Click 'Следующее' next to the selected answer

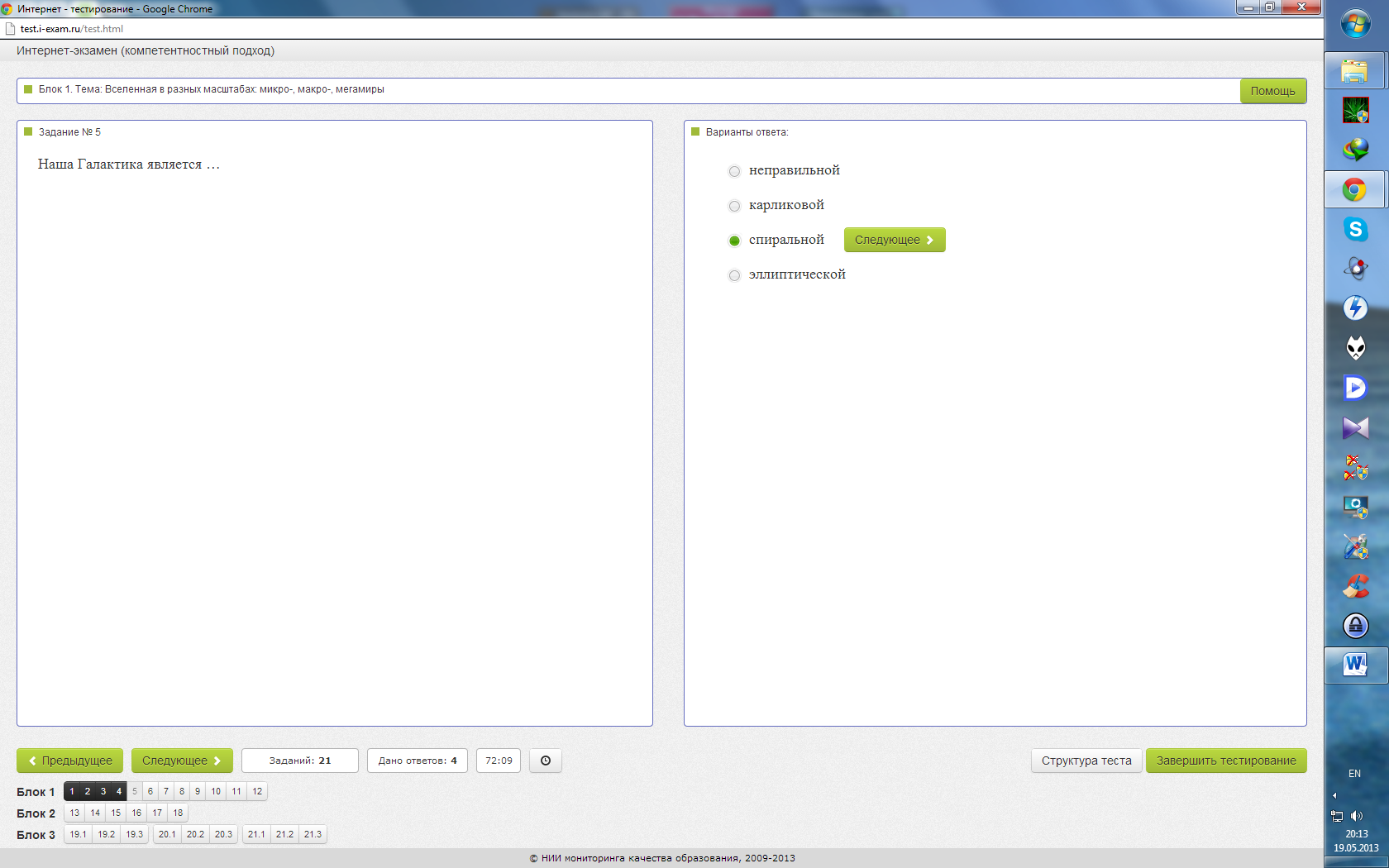coord(895,240)
